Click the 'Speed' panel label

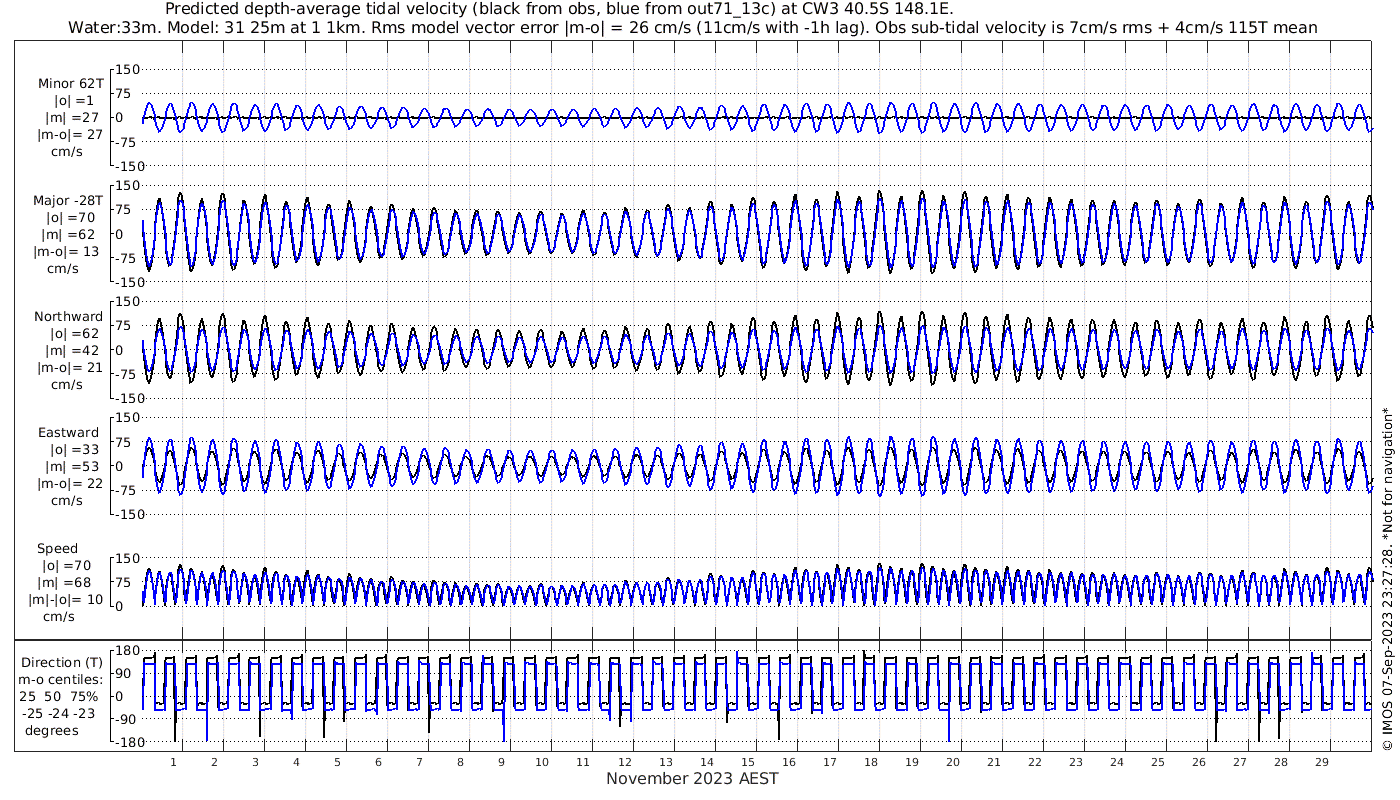coord(57,549)
